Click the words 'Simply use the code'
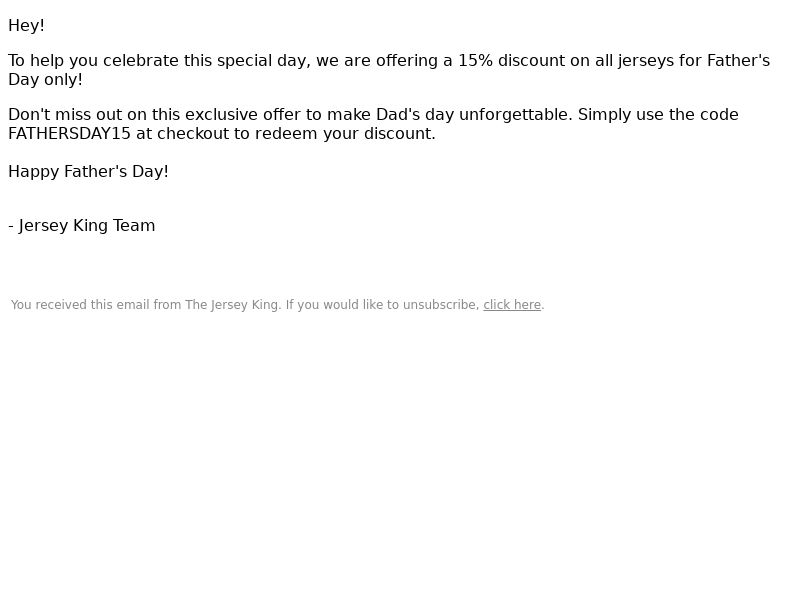Image resolution: width=800 pixels, height=600 pixels. [x=658, y=114]
